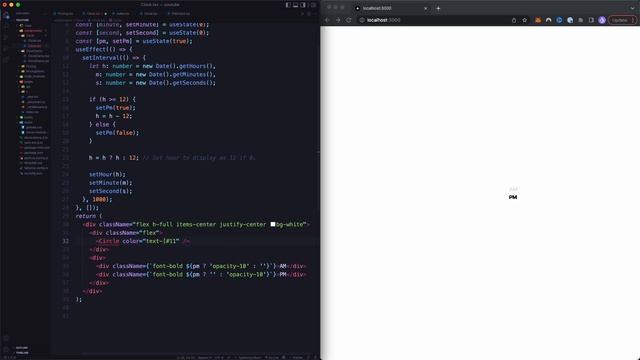
Task: Open the purple profile avatar in browser
Action: pyautogui.click(x=602, y=20)
